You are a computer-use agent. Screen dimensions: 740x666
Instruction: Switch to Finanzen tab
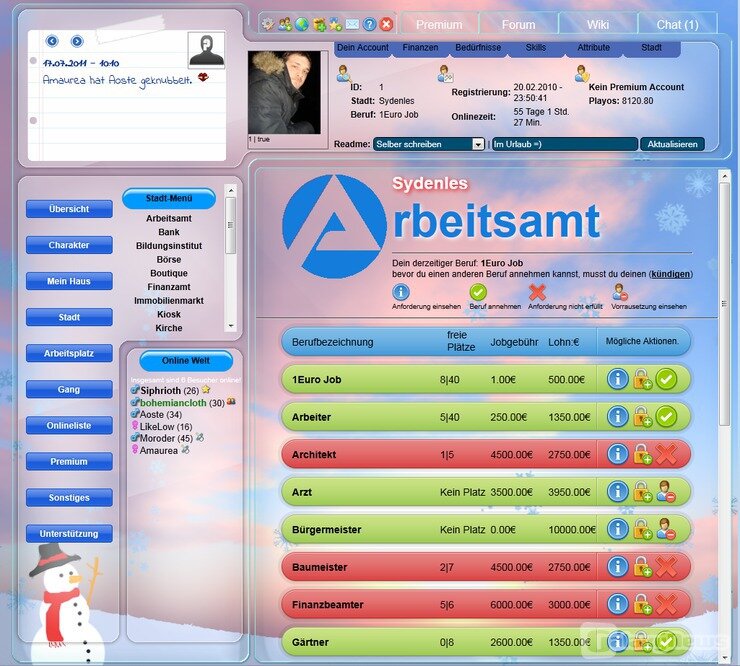tap(420, 48)
